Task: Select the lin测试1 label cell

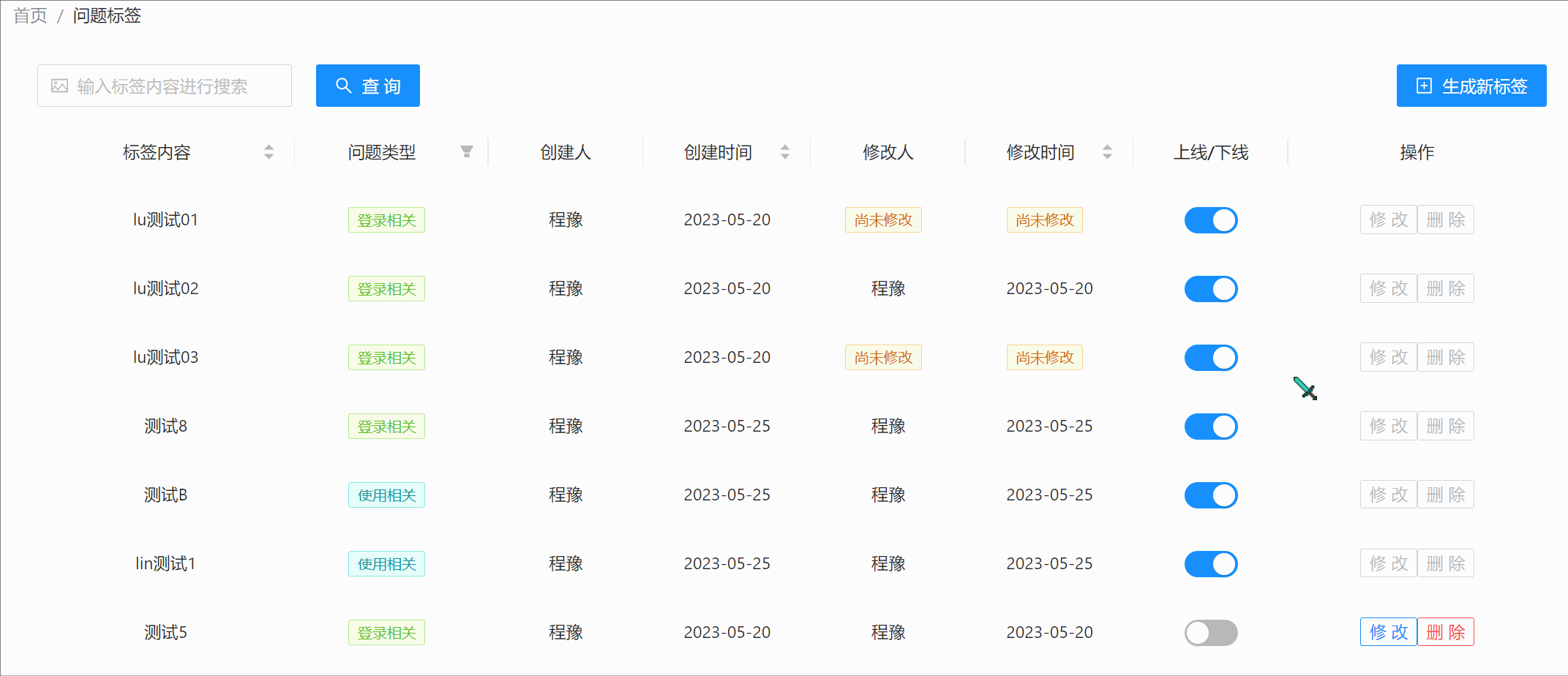Action: point(165,563)
